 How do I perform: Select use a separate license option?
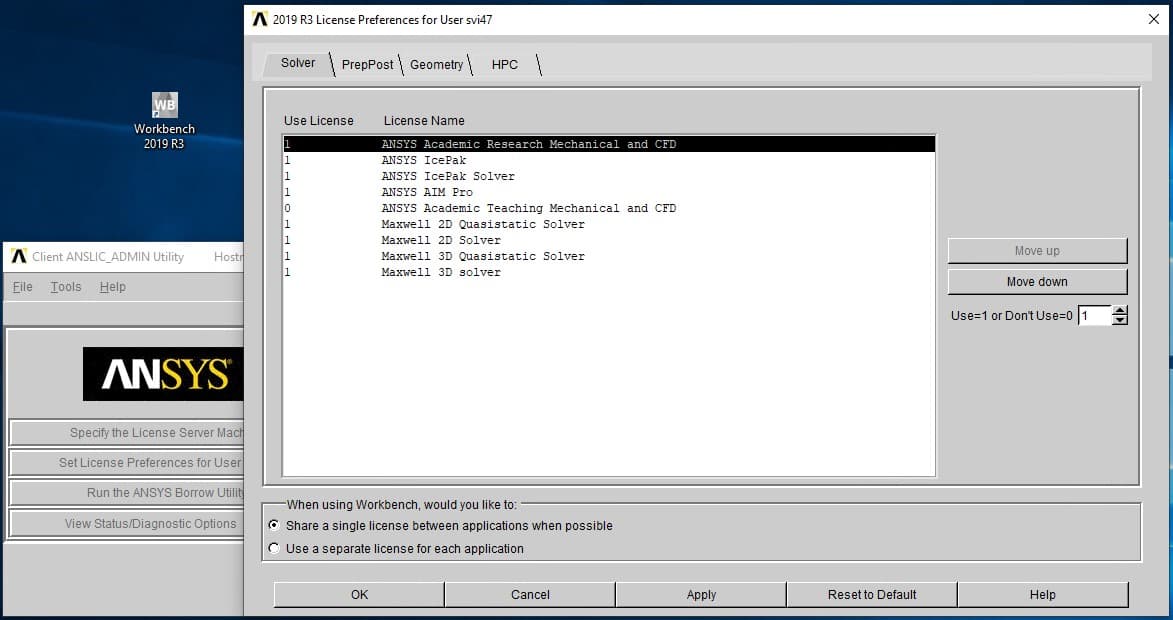(x=275, y=549)
